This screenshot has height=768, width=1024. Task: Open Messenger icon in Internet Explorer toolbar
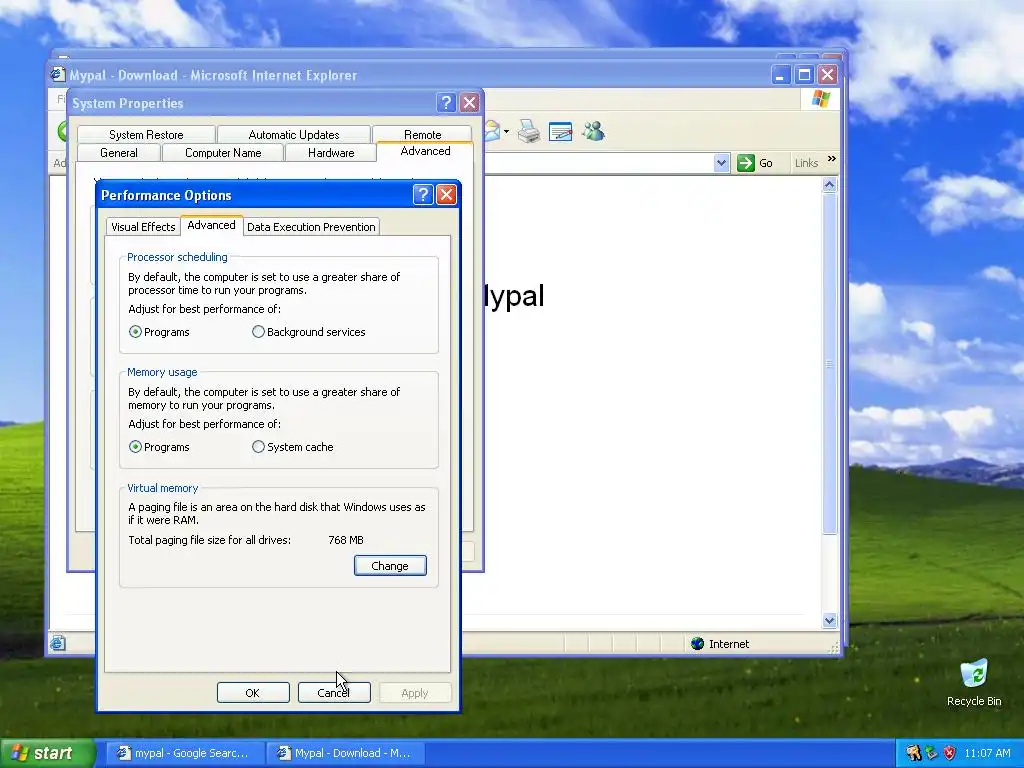(x=593, y=132)
